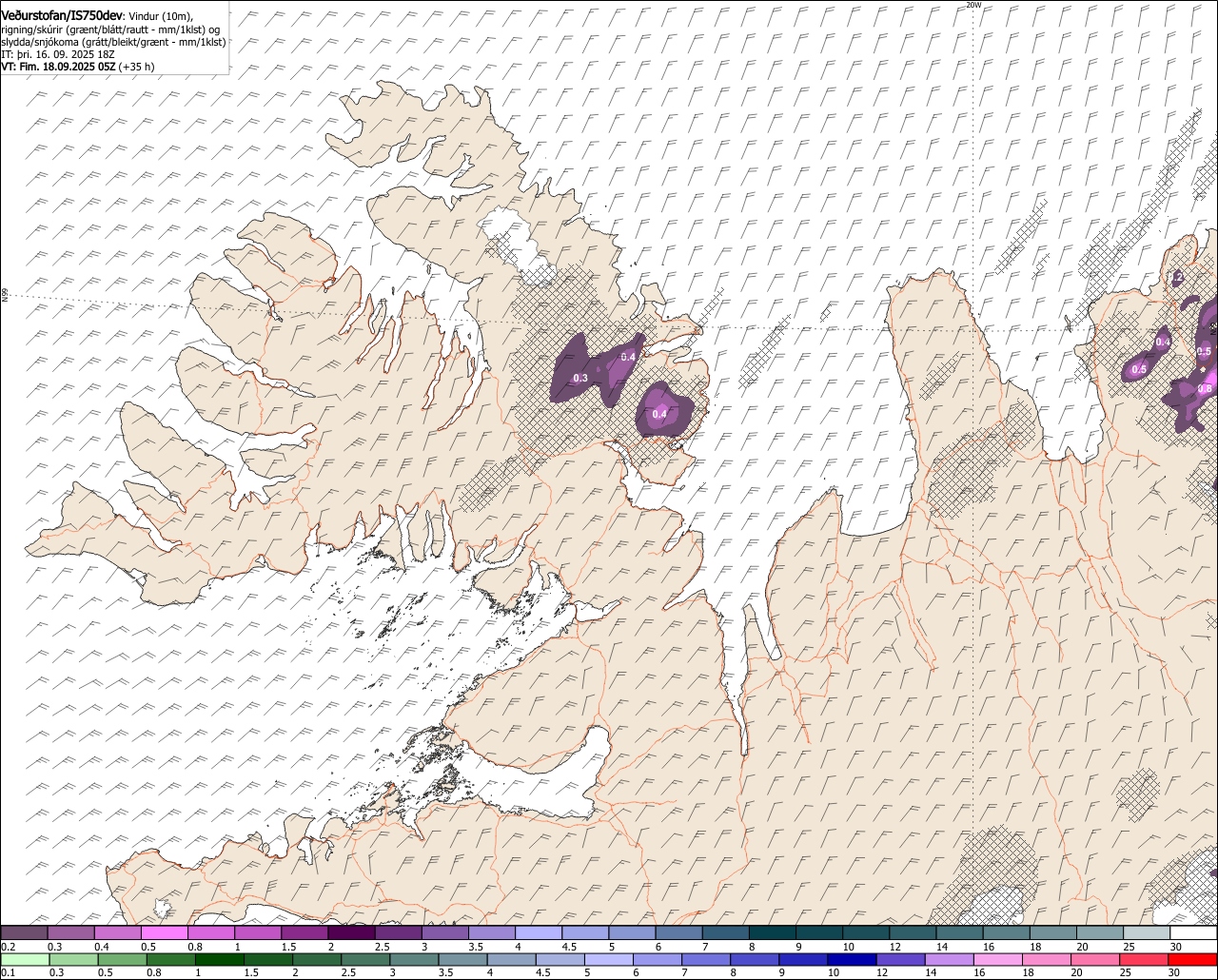Pick the slate blue snow swatch labeled 6
This screenshot has height=980, width=1218.
pos(678,932)
